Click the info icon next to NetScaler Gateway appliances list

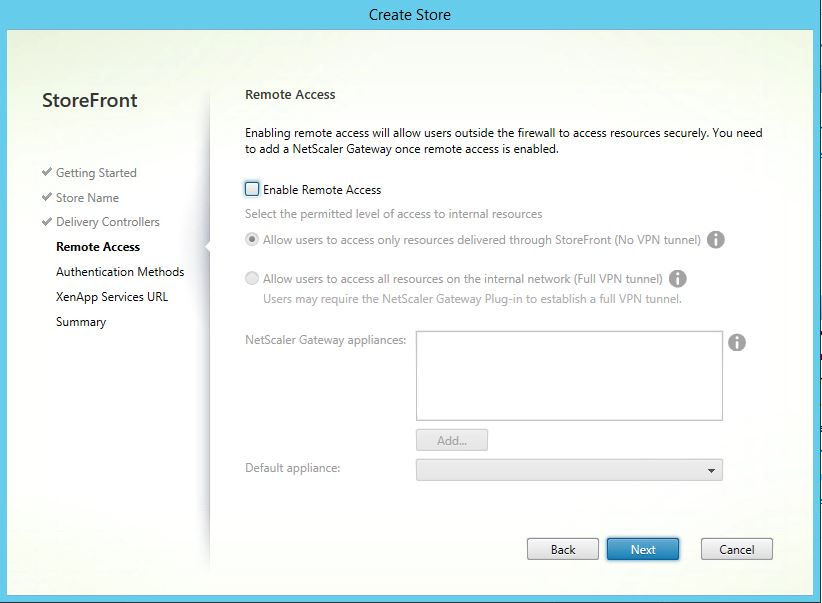tap(737, 342)
